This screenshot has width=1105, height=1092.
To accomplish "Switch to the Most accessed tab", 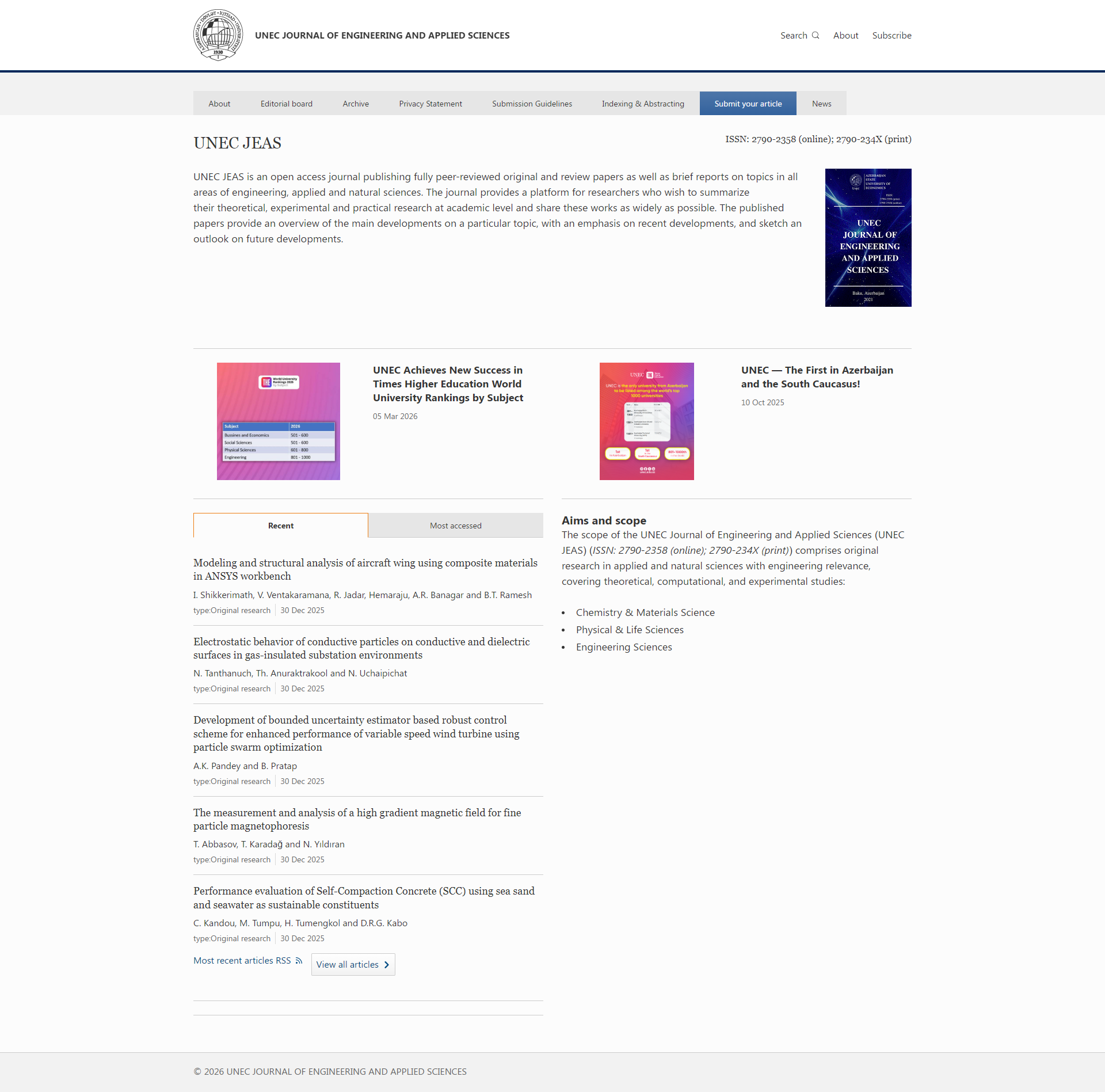I will [x=455, y=526].
